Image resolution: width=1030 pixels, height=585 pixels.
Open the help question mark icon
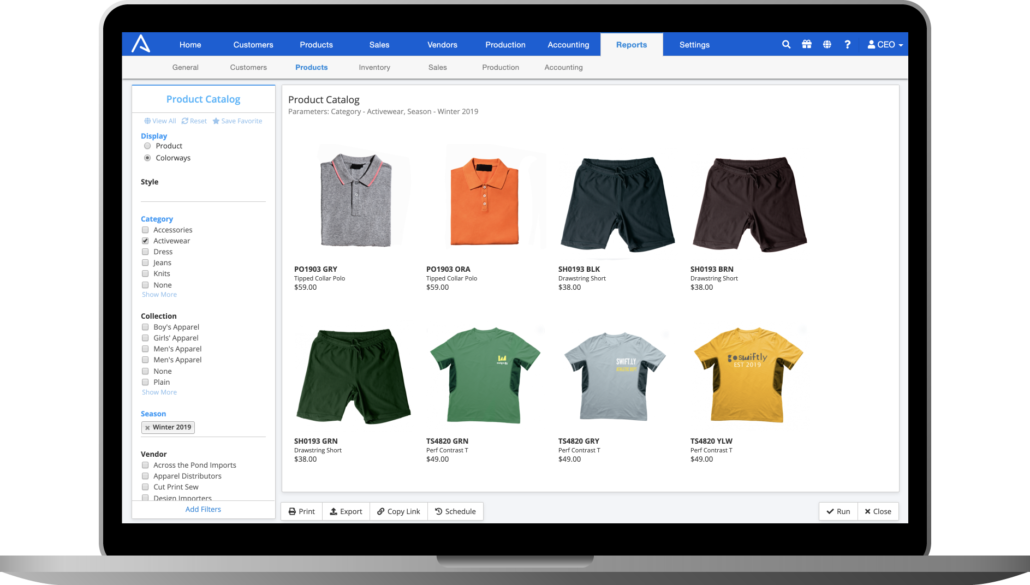[x=847, y=45]
